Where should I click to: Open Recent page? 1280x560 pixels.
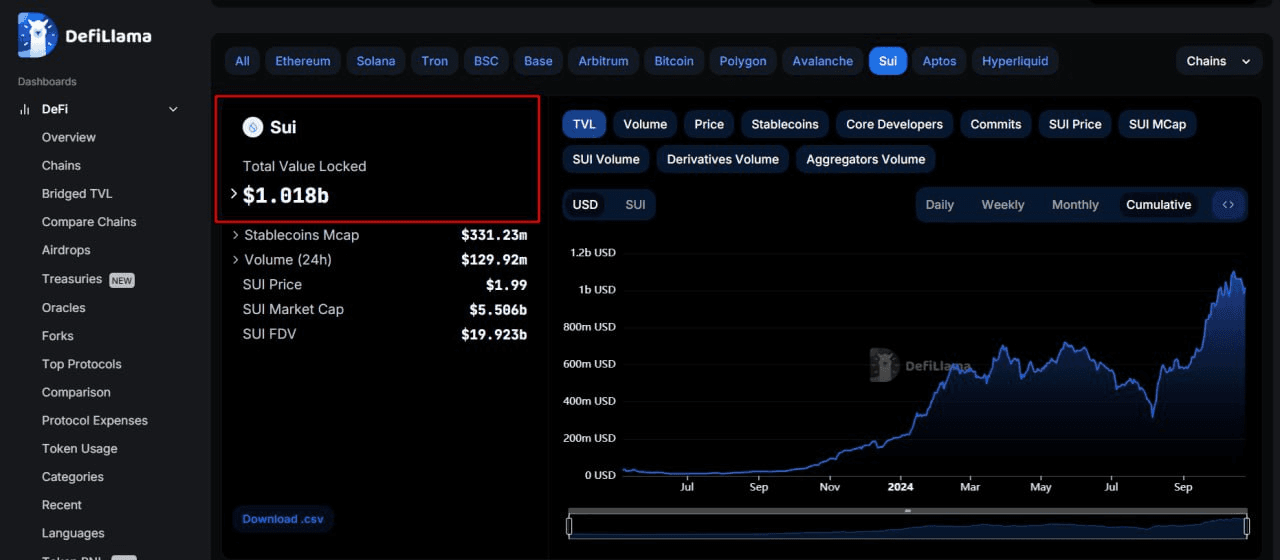click(62, 505)
